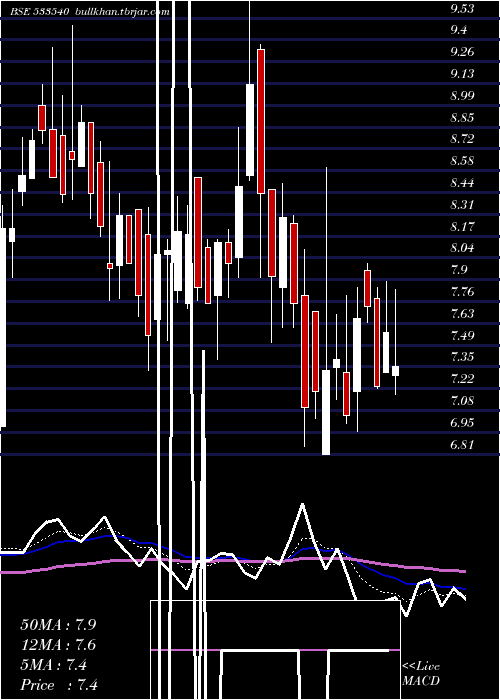Click the tallest red candlestick near 9.26
This screenshot has height=700, width=500.
(x=261, y=121)
